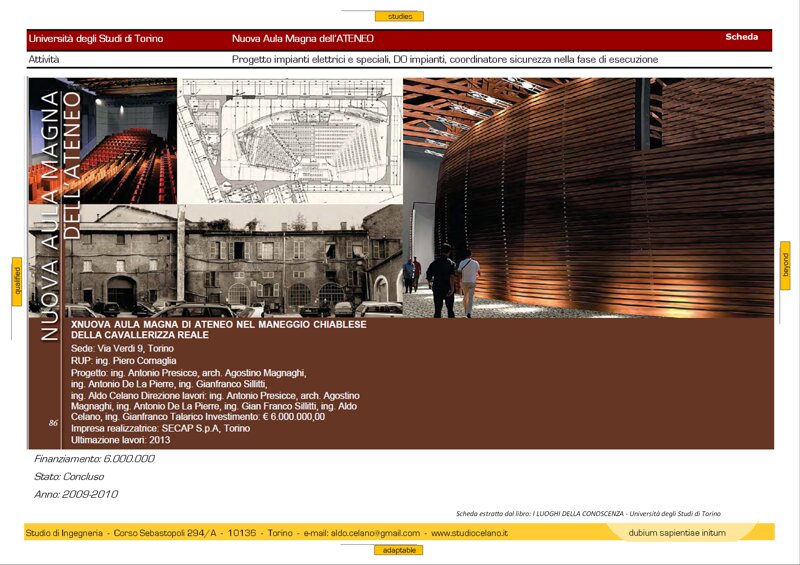This screenshot has height=565, width=800.
Task: Click the dubium sapientiae initum motto
Action: pyautogui.click(x=677, y=533)
